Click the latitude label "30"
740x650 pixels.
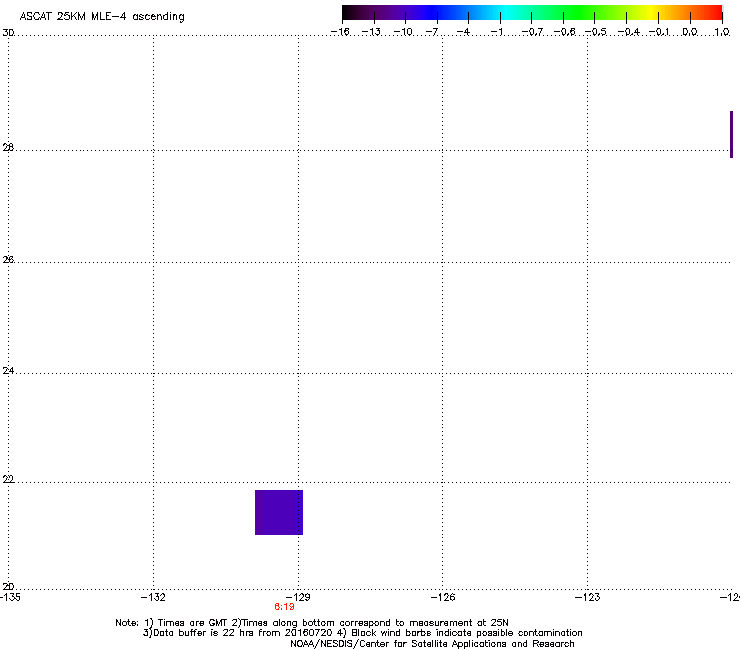8,33
